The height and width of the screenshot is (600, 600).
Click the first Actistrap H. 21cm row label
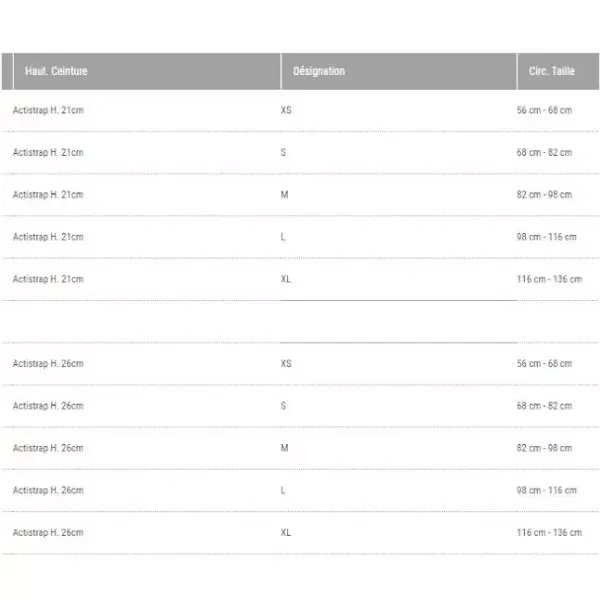tap(48, 110)
